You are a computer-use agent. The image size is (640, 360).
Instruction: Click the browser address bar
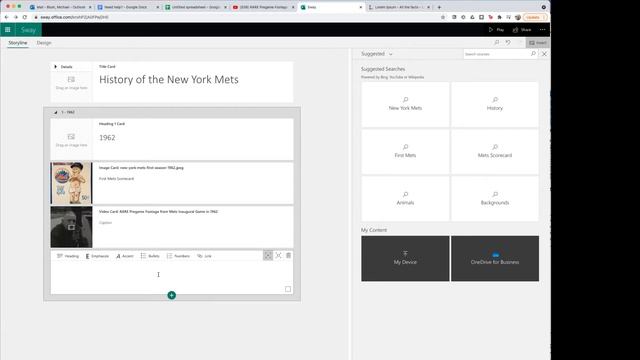237,17
